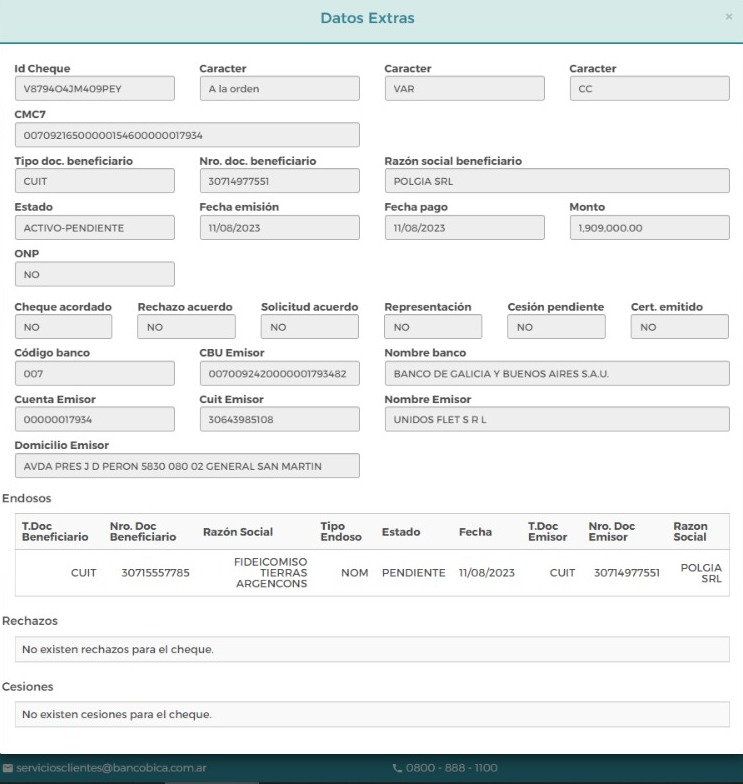
Task: Click the ONP field
Action: tap(94, 274)
